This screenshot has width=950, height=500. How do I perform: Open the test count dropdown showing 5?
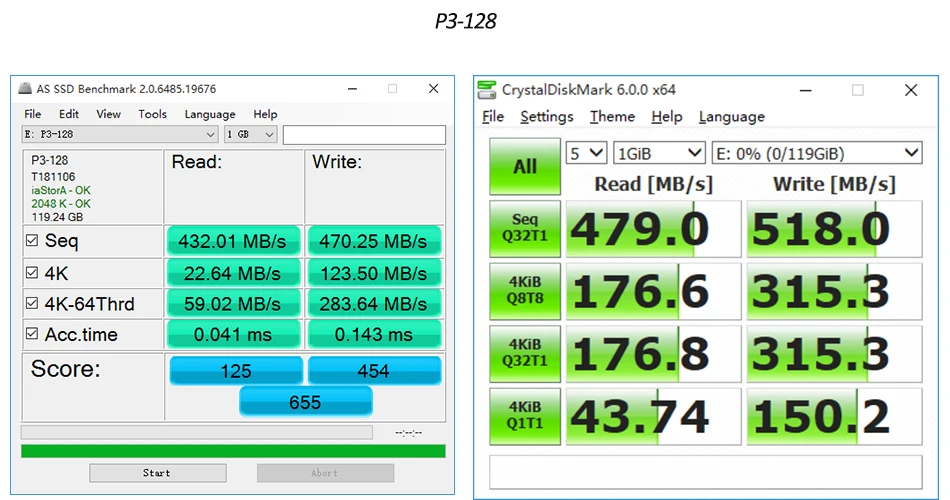pyautogui.click(x=586, y=153)
